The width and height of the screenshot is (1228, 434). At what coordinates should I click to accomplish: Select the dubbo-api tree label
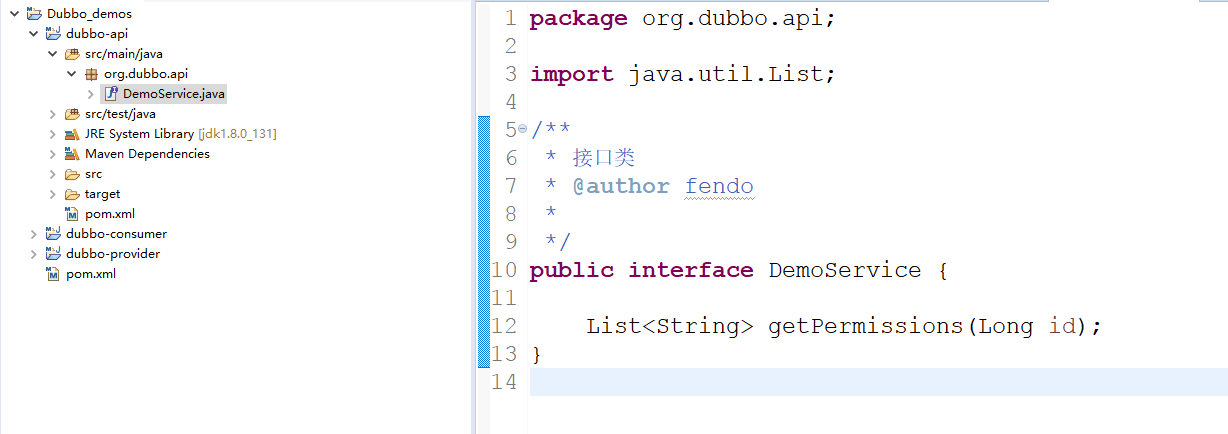[x=97, y=34]
